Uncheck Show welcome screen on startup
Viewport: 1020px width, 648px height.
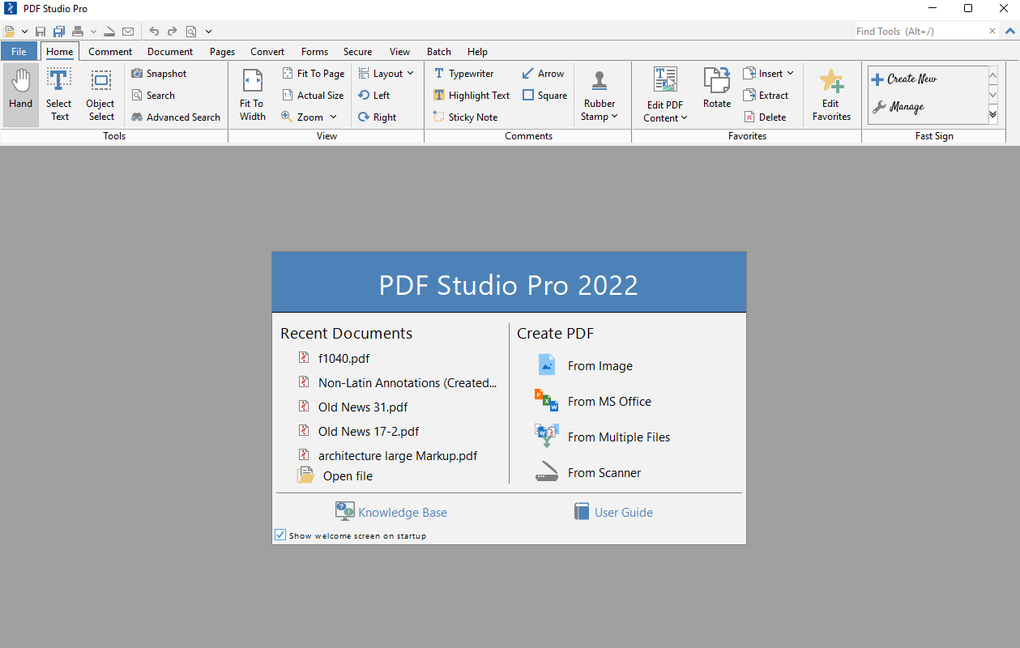(x=281, y=534)
